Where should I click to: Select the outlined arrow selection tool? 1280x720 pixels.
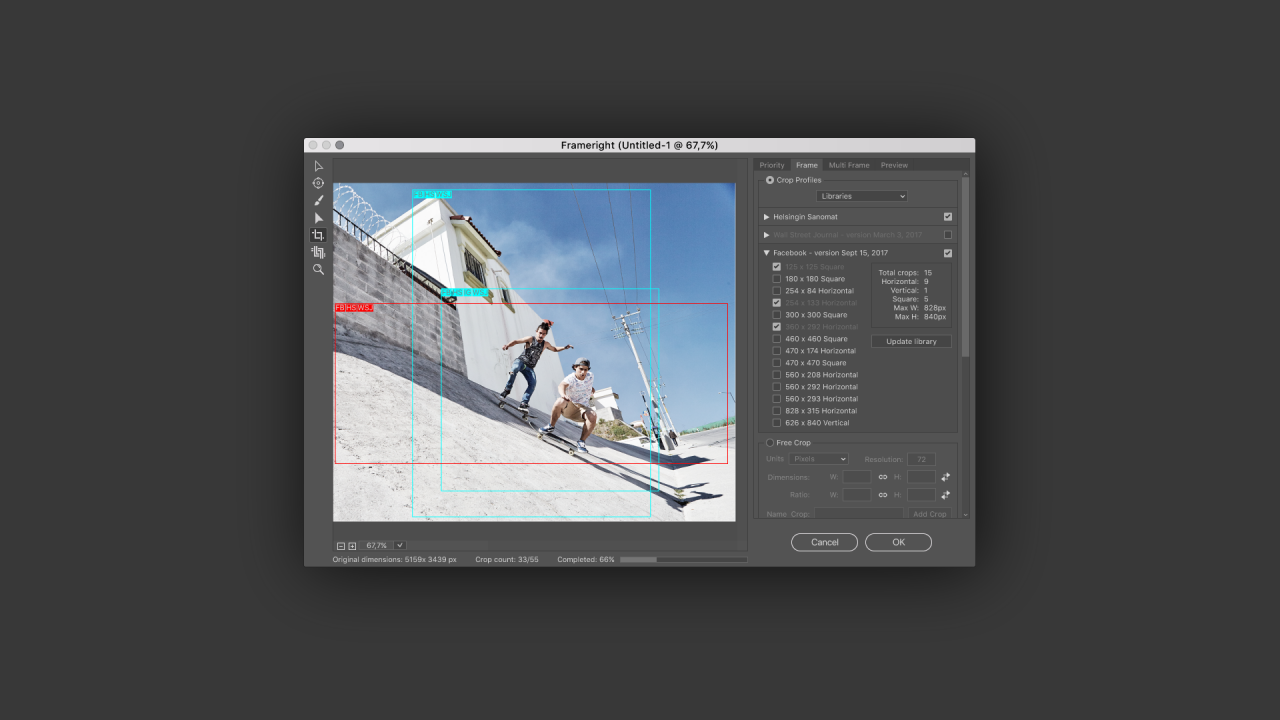pos(319,166)
